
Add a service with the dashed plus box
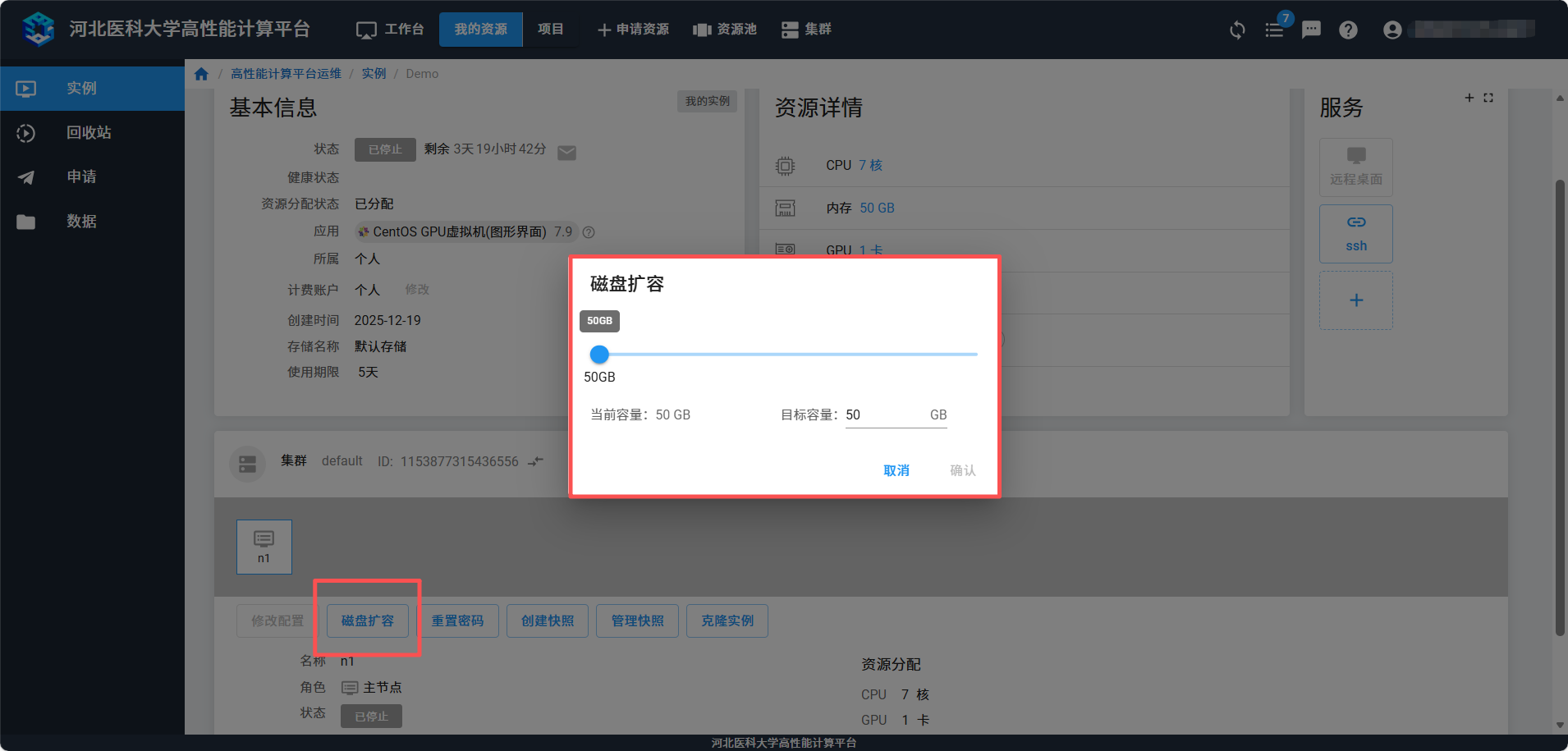click(1355, 300)
